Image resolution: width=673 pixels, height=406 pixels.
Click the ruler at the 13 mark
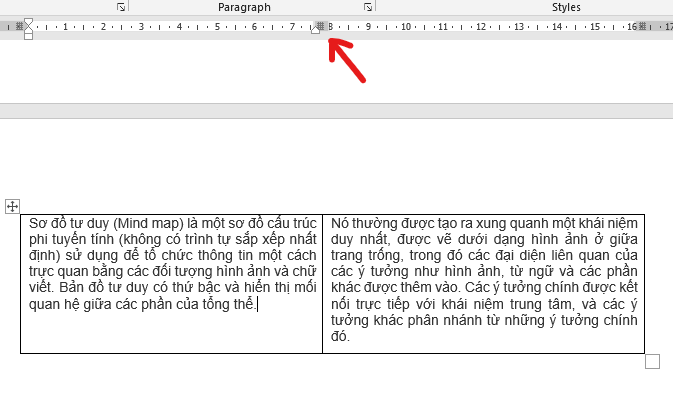[519, 27]
